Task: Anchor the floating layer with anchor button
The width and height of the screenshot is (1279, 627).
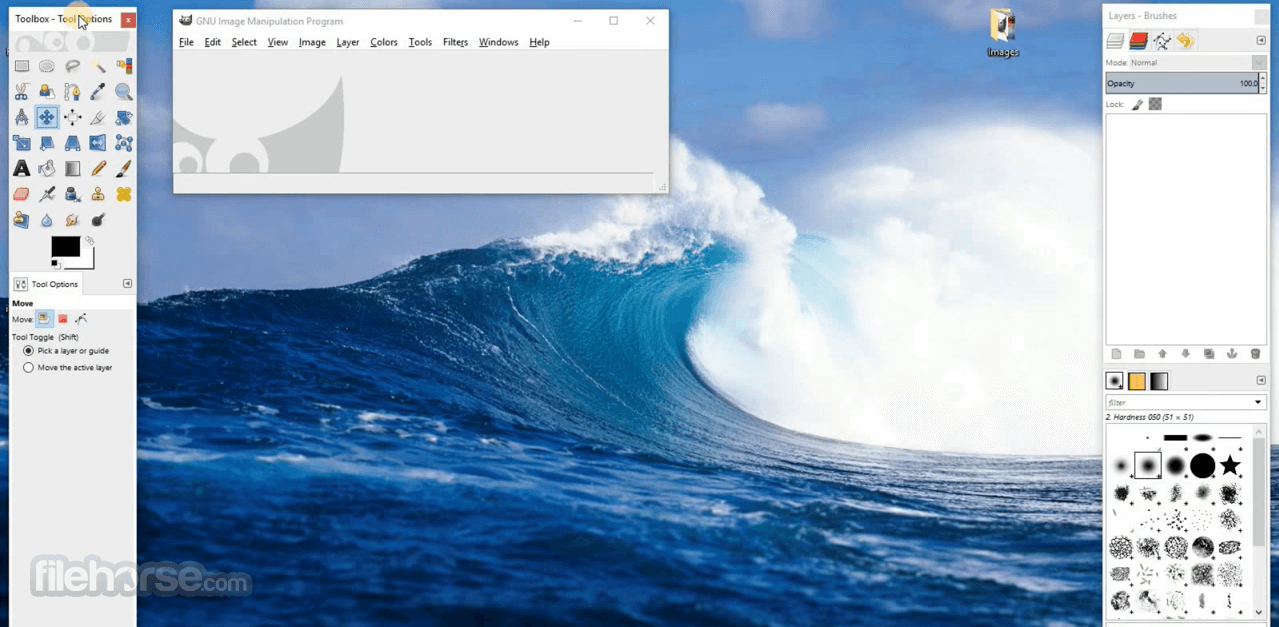Action: tap(1232, 354)
